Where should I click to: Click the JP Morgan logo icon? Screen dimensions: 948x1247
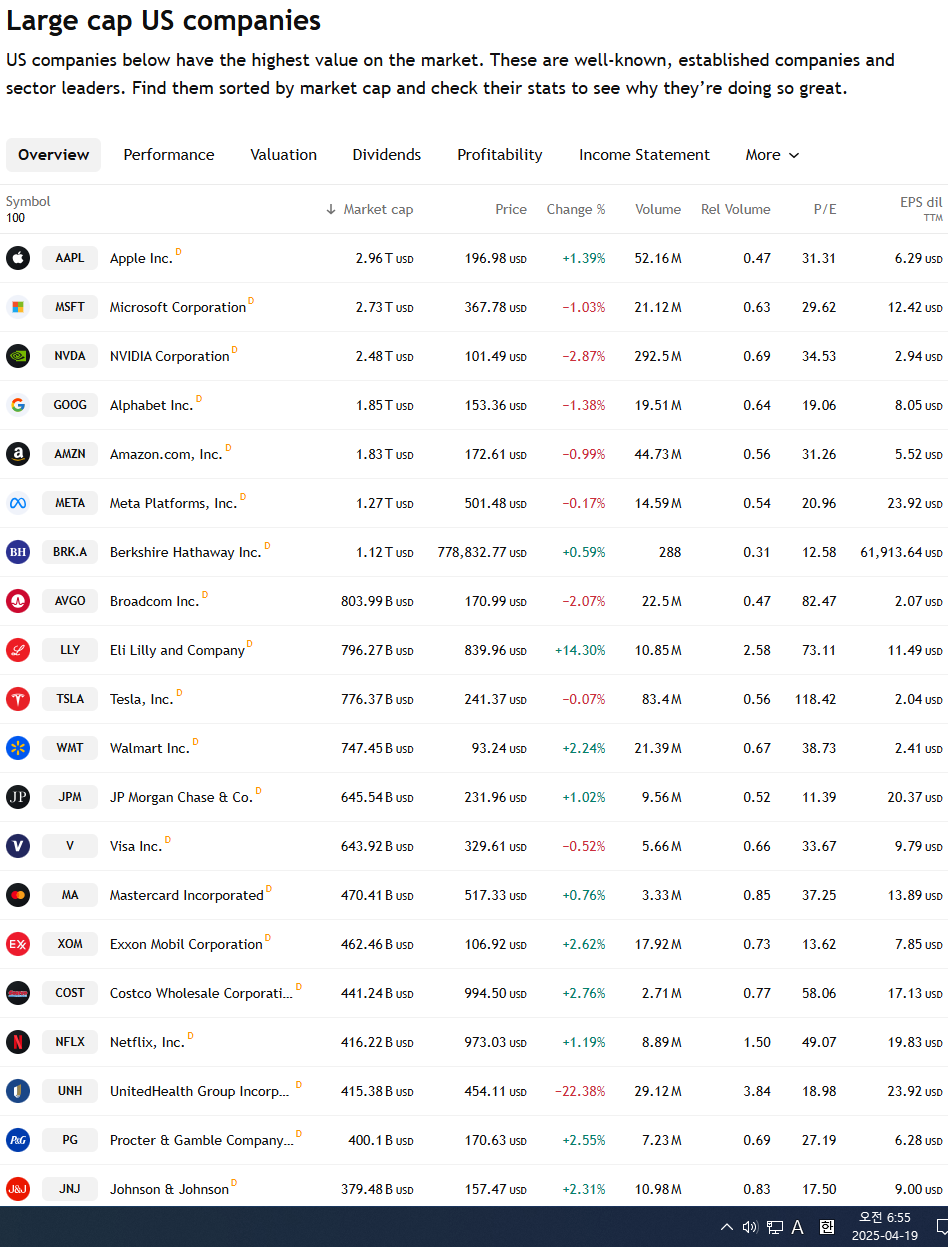pos(18,797)
